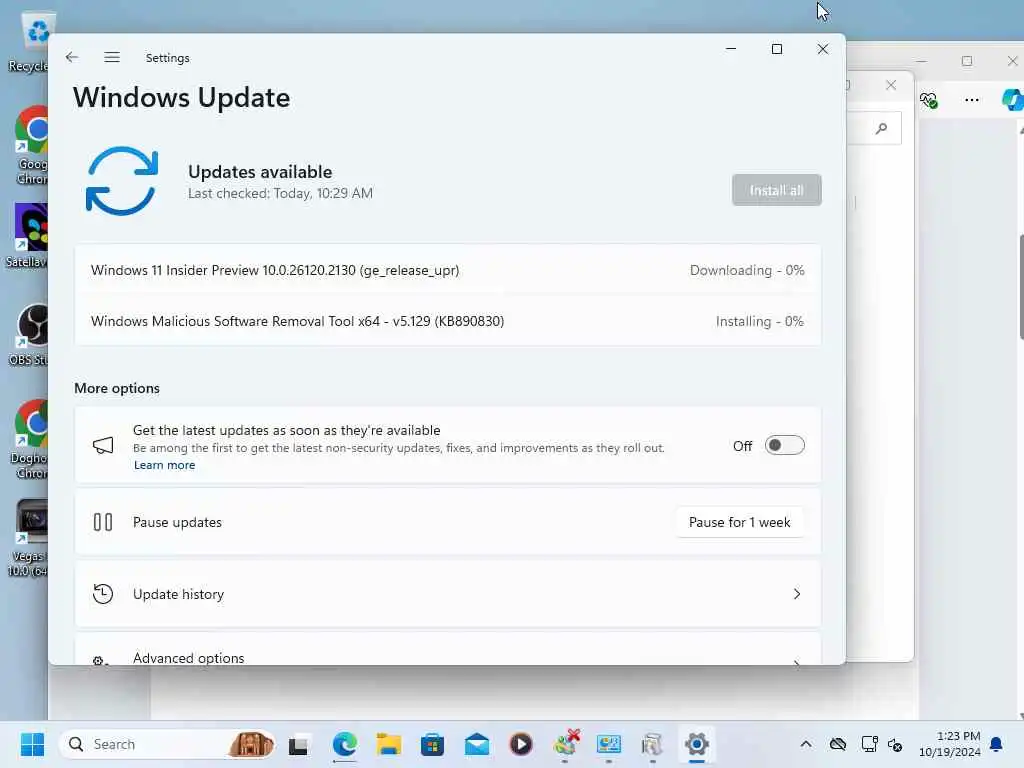
Task: Click the megaphone icon for latest updates
Action: click(103, 445)
